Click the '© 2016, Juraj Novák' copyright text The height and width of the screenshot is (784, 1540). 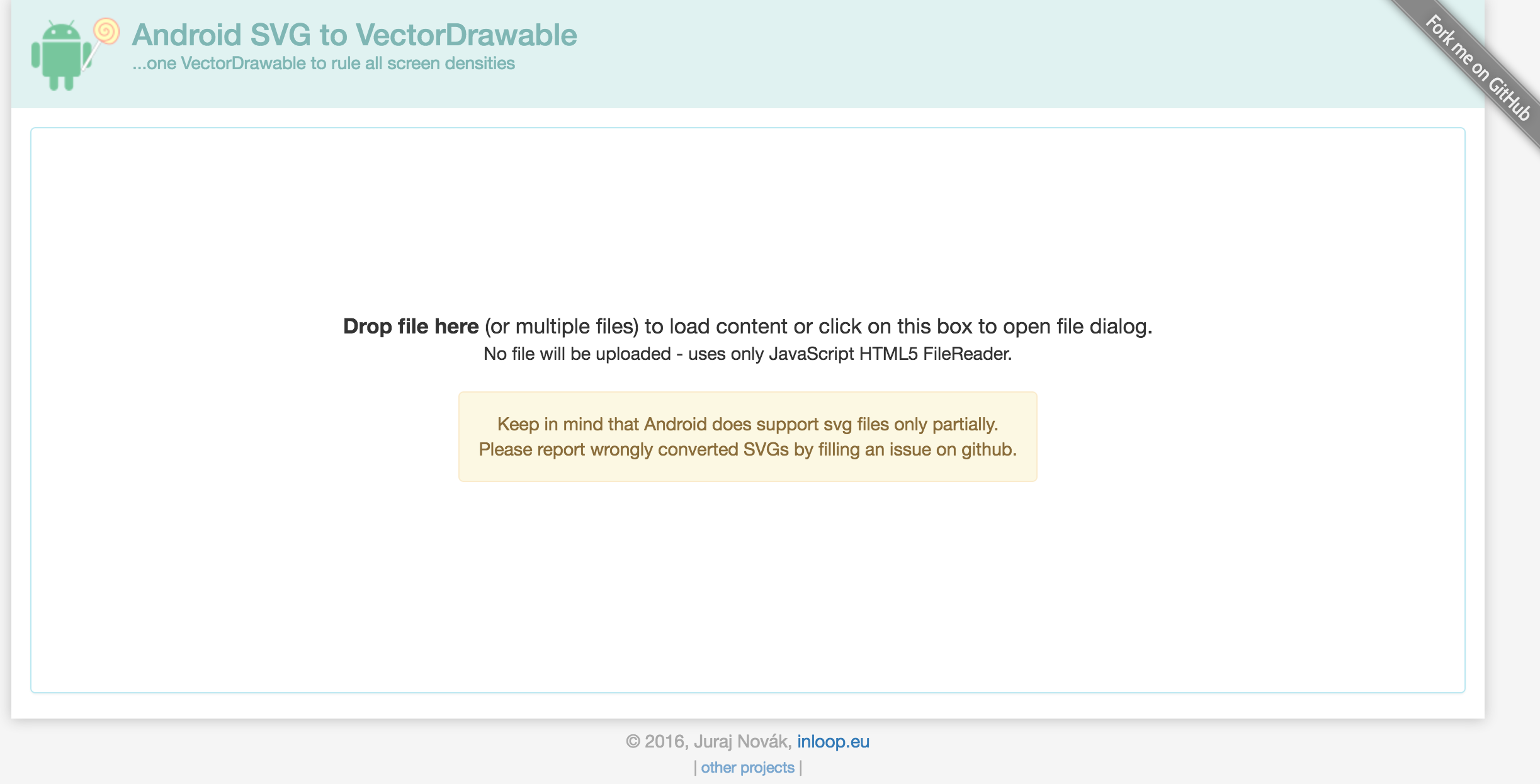708,741
